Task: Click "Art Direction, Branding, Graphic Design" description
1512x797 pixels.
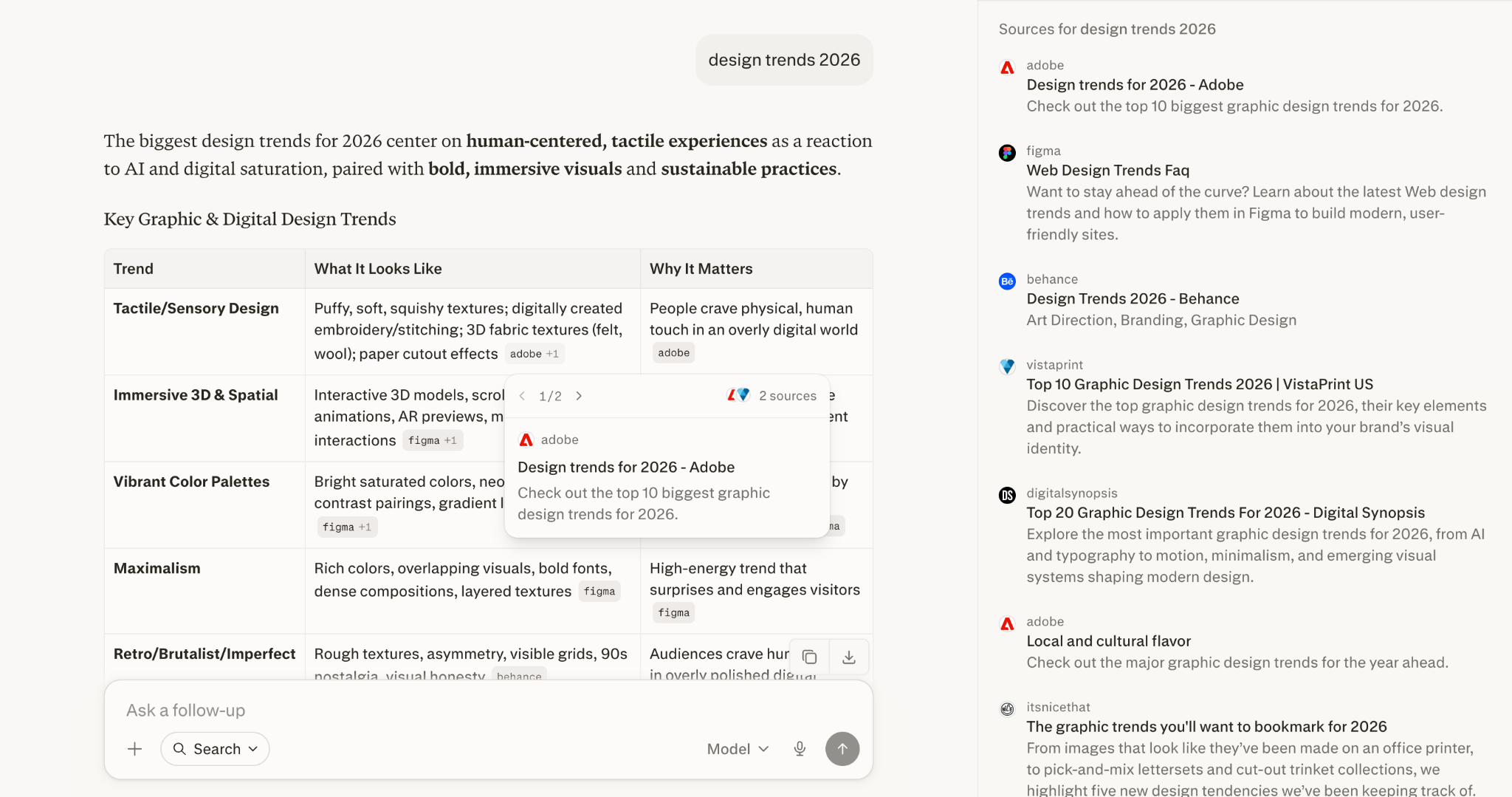Action: point(1161,321)
